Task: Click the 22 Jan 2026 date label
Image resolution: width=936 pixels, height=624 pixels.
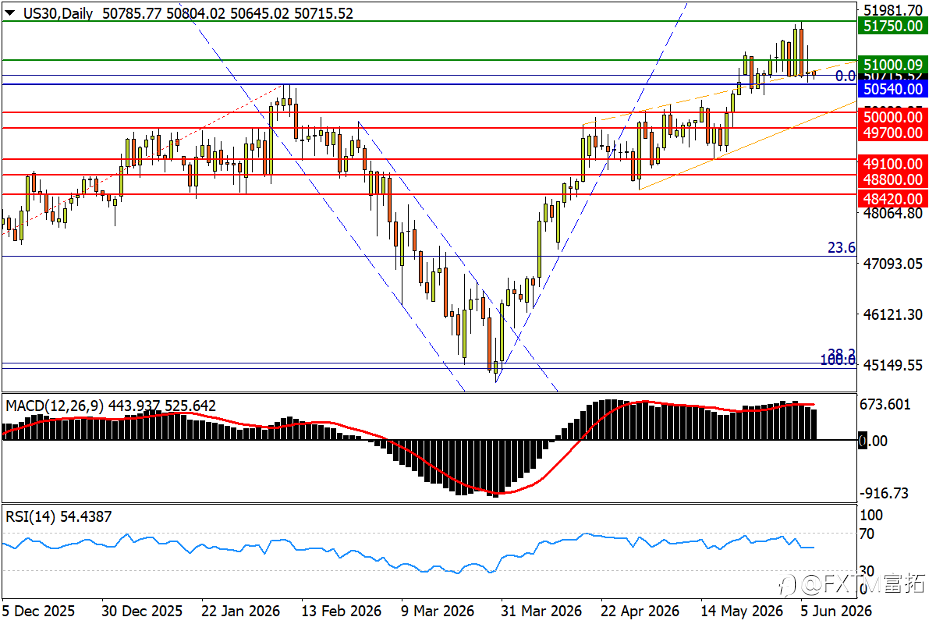Action: 241,611
